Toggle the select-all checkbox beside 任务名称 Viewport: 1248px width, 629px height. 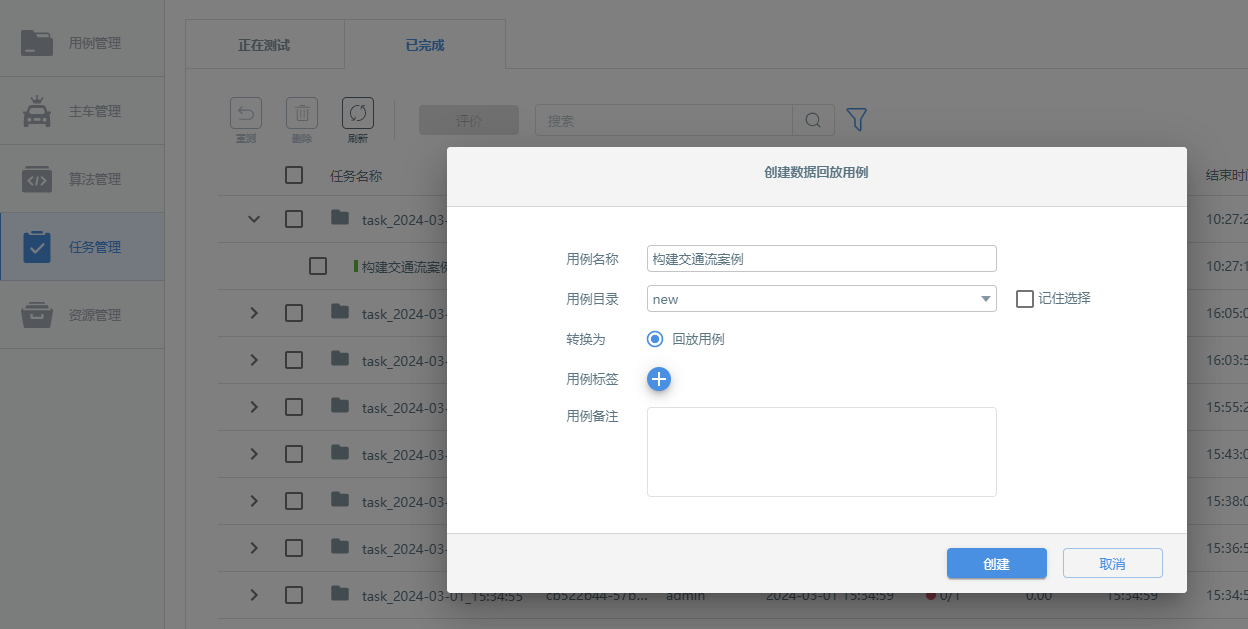tap(294, 175)
